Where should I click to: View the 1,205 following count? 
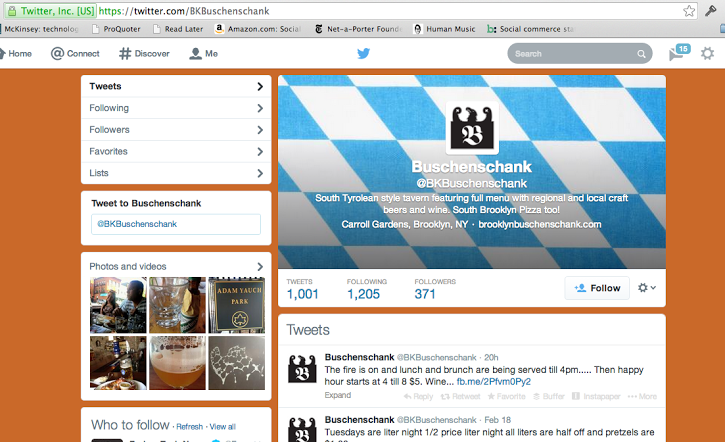pyautogui.click(x=363, y=294)
